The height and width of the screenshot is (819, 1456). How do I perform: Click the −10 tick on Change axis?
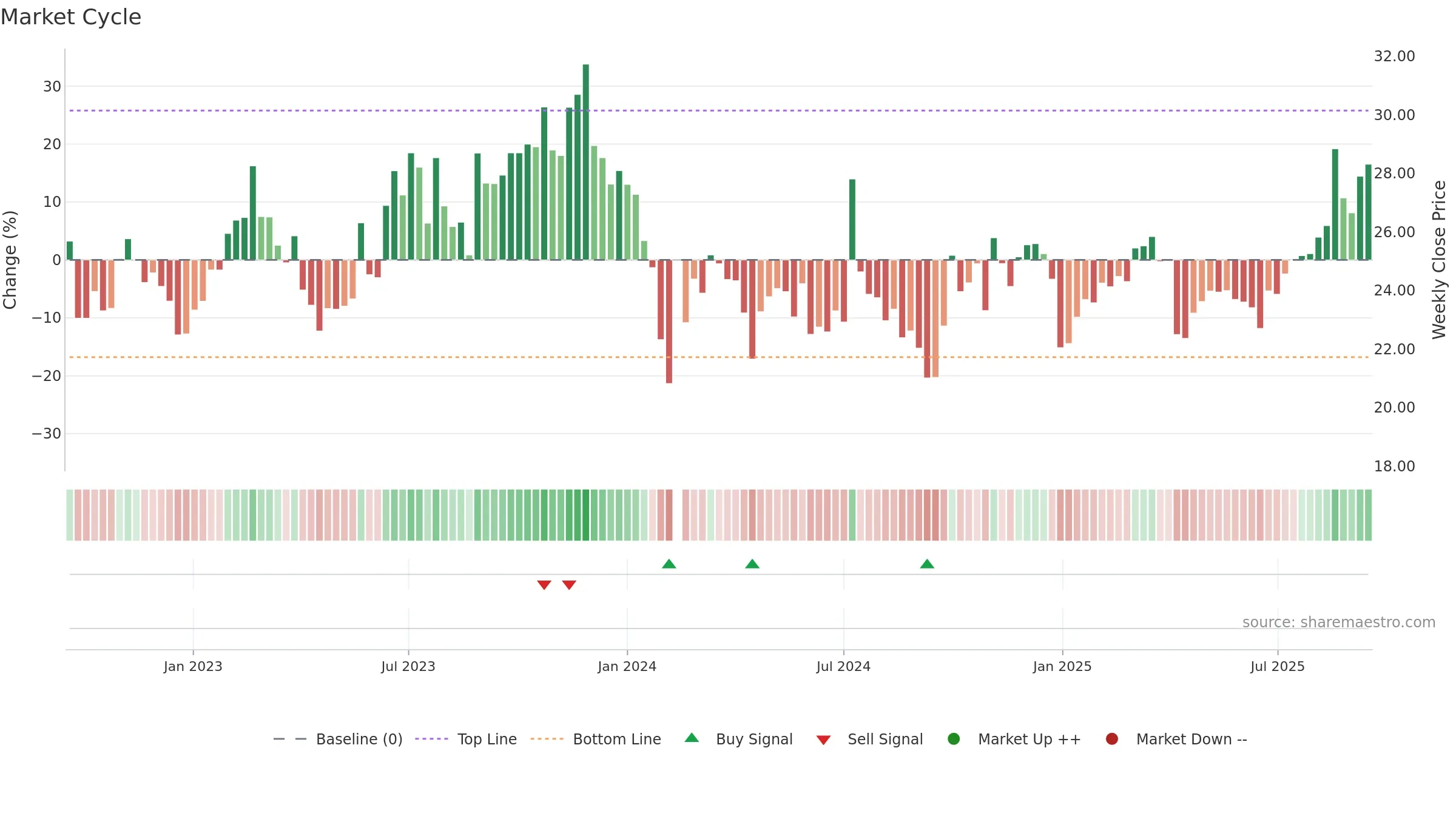point(47,318)
